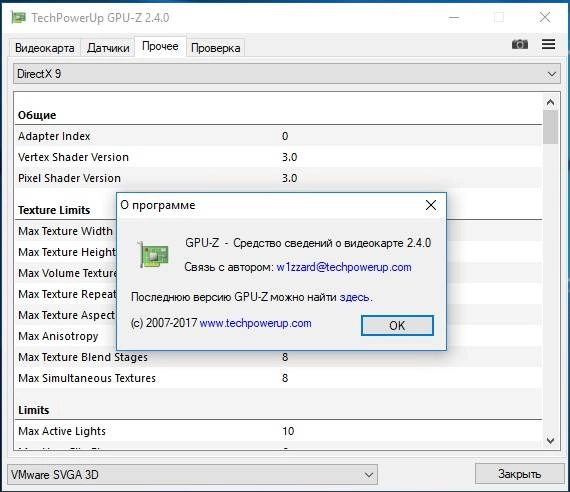Click the vertical scrollbar thumb
Screen dimensions: 570x492
click(x=550, y=127)
